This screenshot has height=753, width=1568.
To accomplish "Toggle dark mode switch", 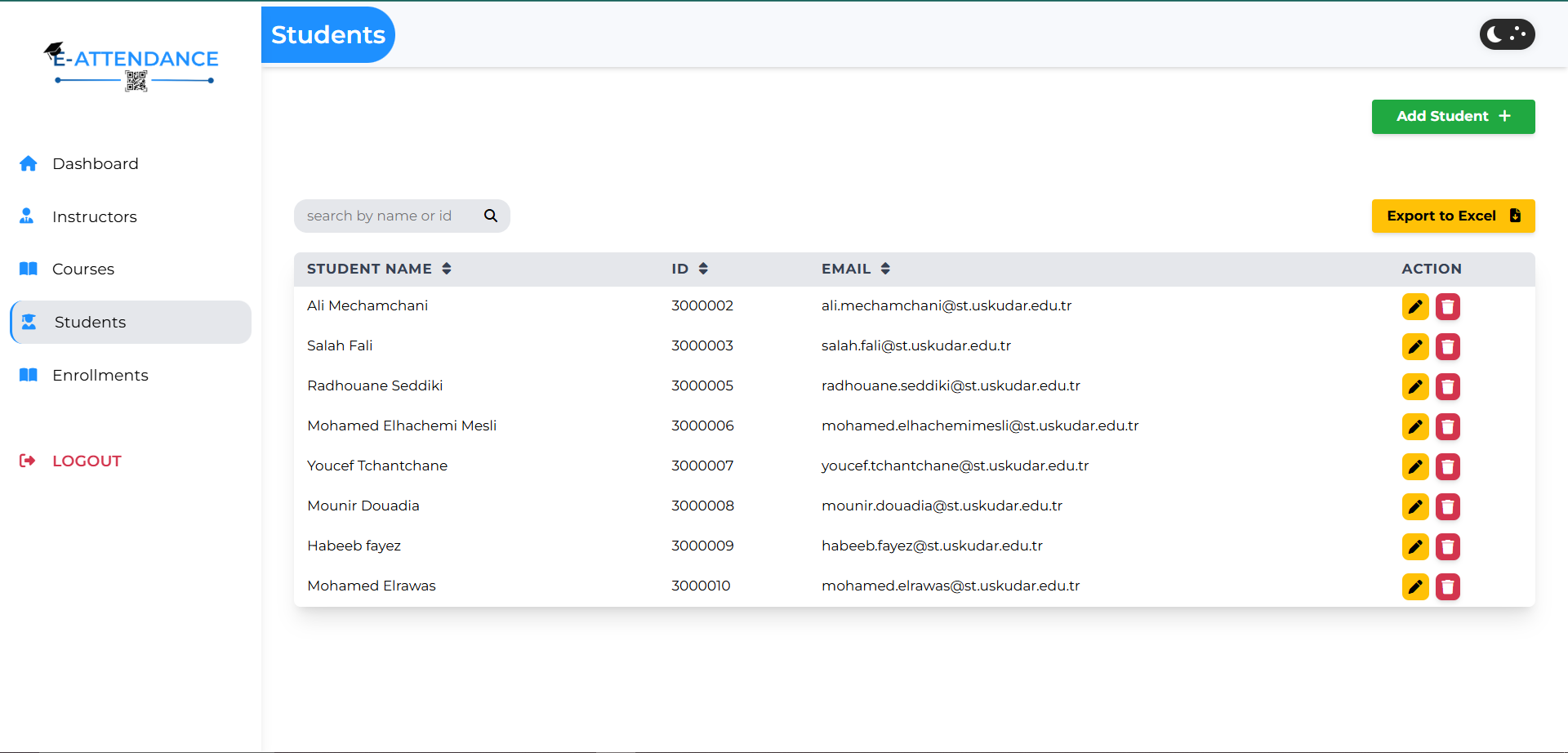I will [1507, 34].
